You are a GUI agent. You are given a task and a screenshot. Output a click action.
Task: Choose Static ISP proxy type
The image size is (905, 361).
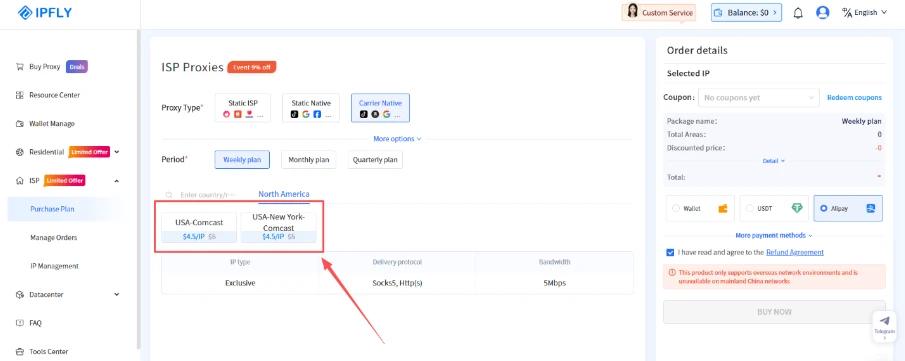[243, 108]
